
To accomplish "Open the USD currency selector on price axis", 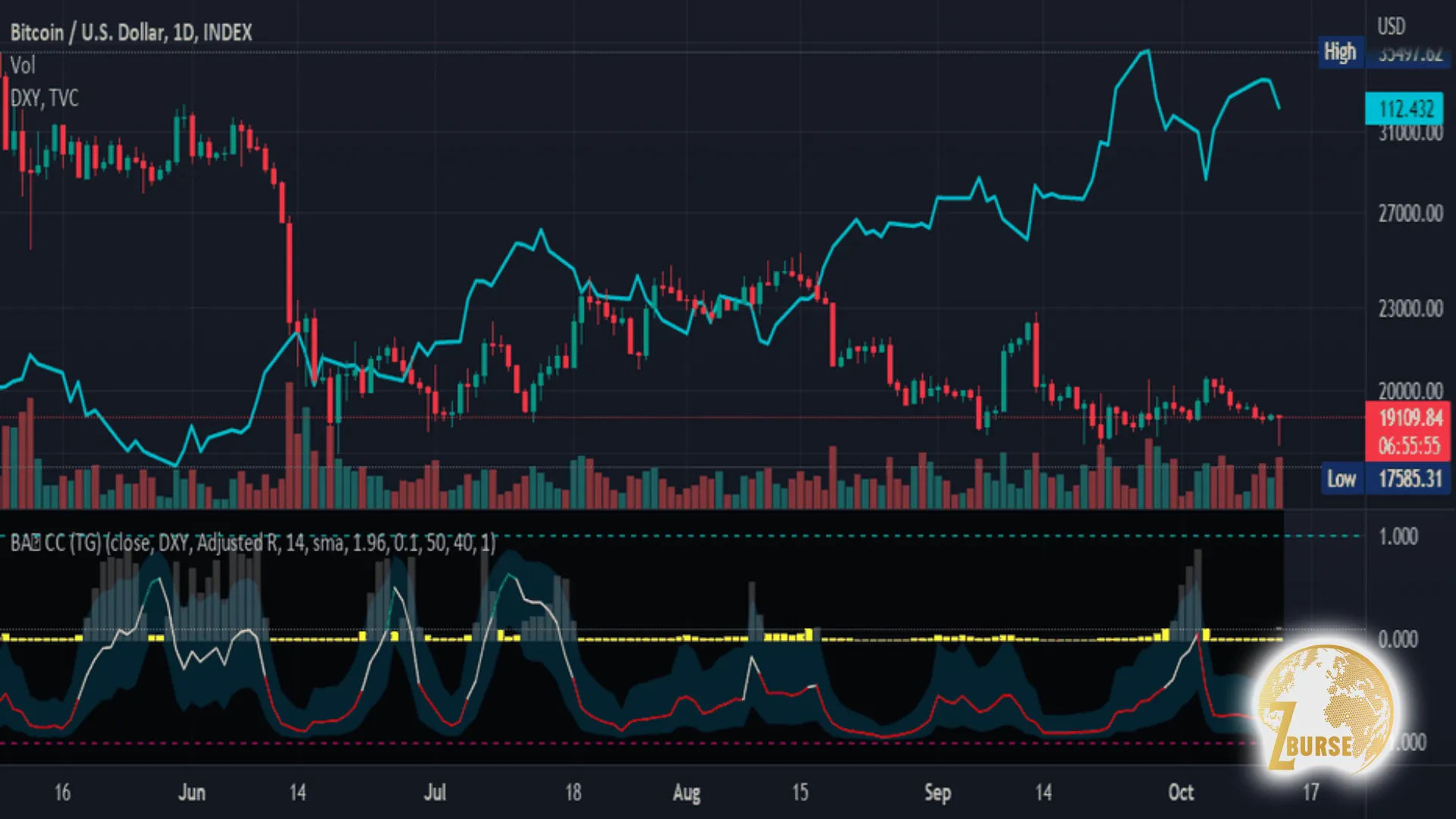I will click(1391, 27).
